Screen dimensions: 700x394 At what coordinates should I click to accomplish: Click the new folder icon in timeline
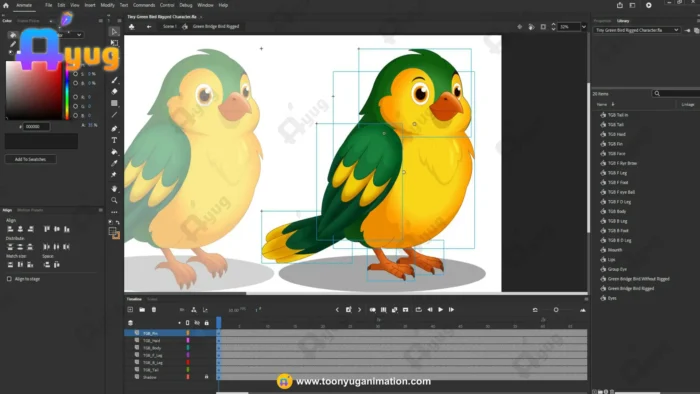point(142,310)
